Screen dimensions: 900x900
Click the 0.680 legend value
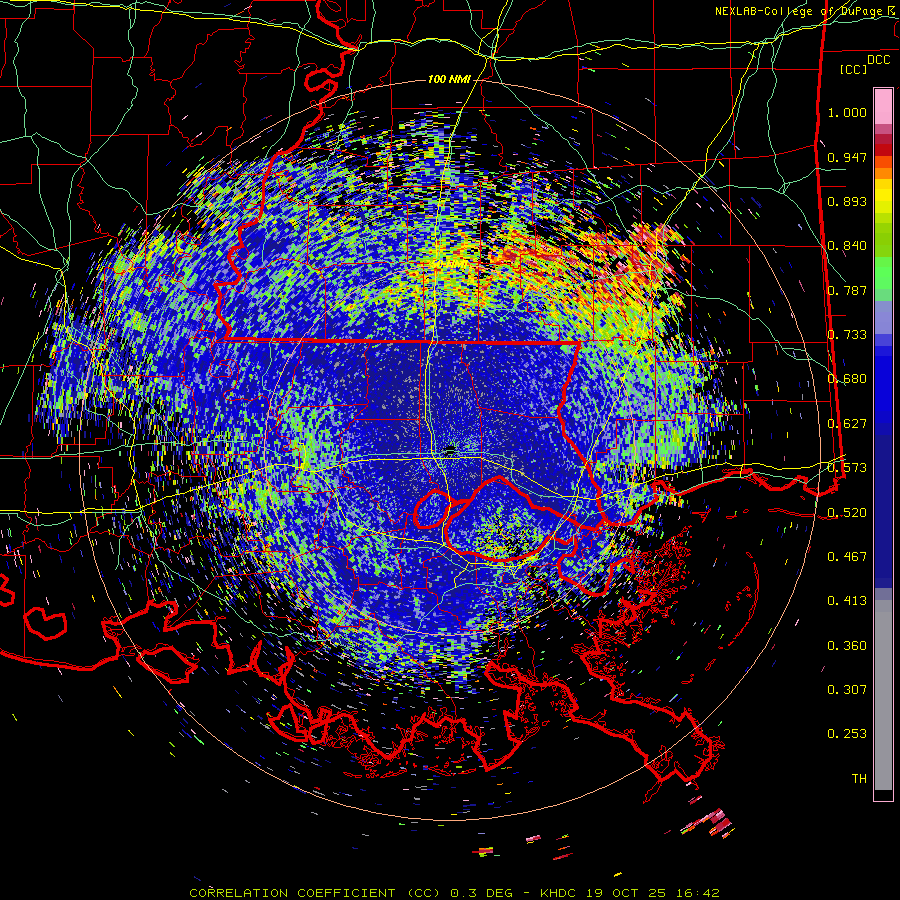pyautogui.click(x=847, y=379)
